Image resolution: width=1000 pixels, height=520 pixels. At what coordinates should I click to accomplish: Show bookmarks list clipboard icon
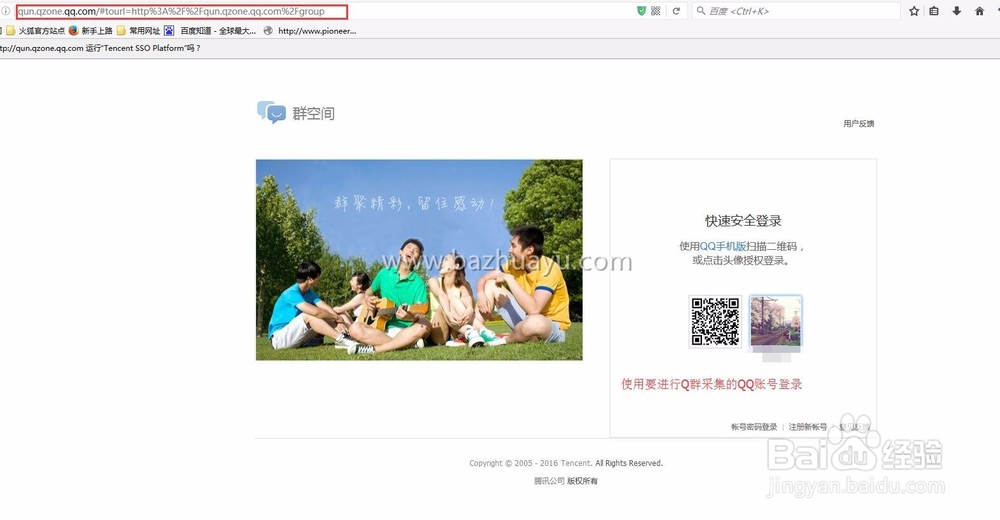tap(934, 11)
